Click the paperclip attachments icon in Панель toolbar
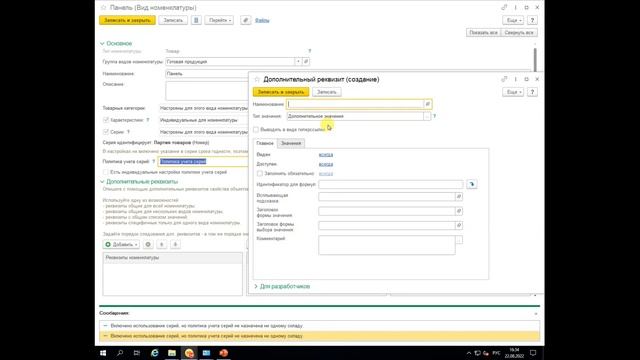This screenshot has height=360, width=640. [246, 20]
